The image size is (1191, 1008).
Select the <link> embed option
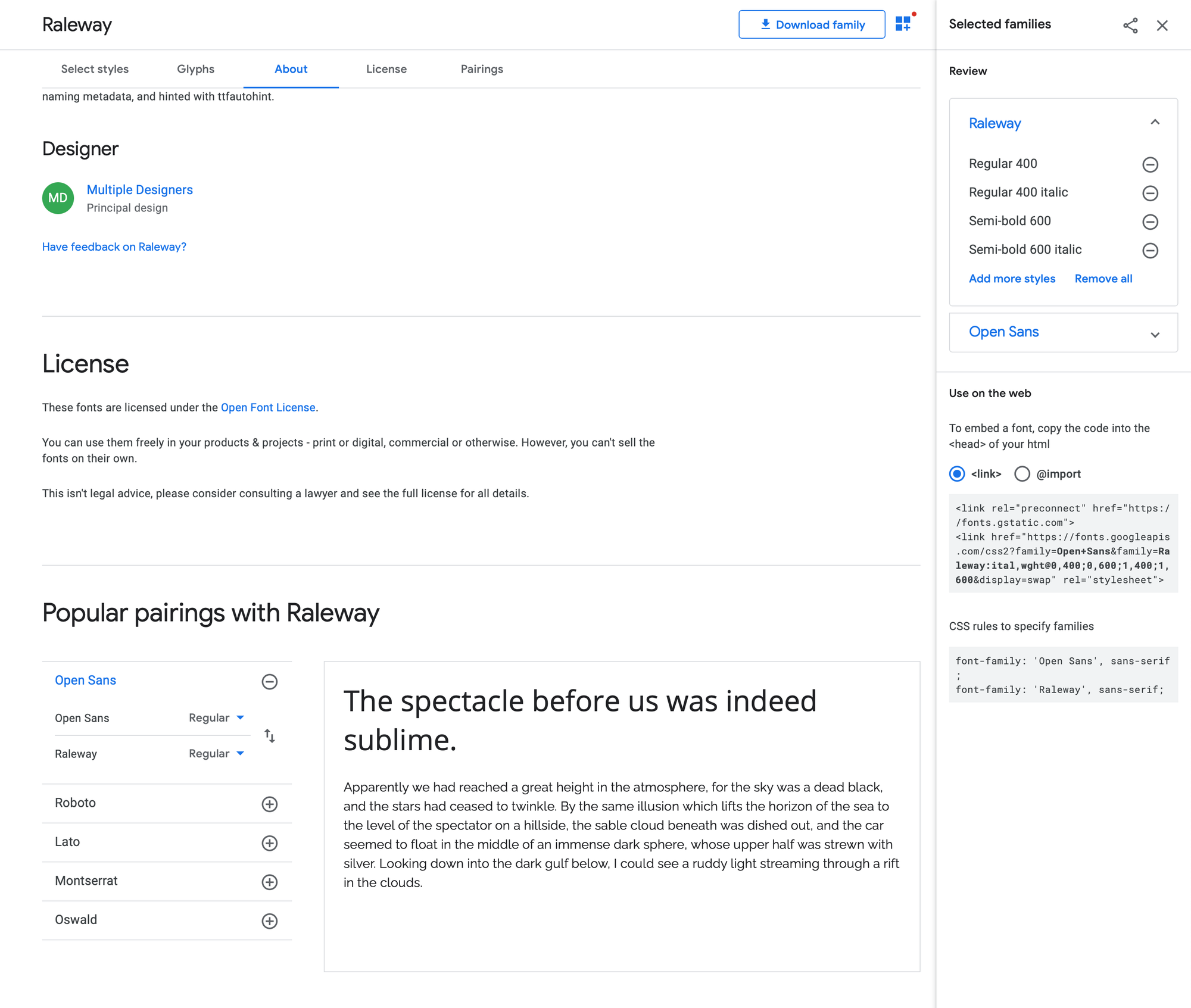coord(957,473)
